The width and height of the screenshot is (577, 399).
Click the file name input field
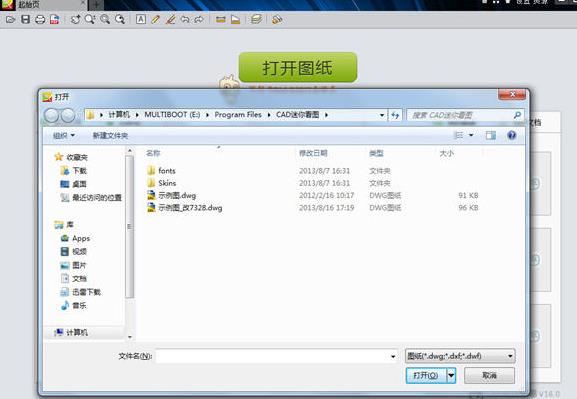tap(276, 356)
